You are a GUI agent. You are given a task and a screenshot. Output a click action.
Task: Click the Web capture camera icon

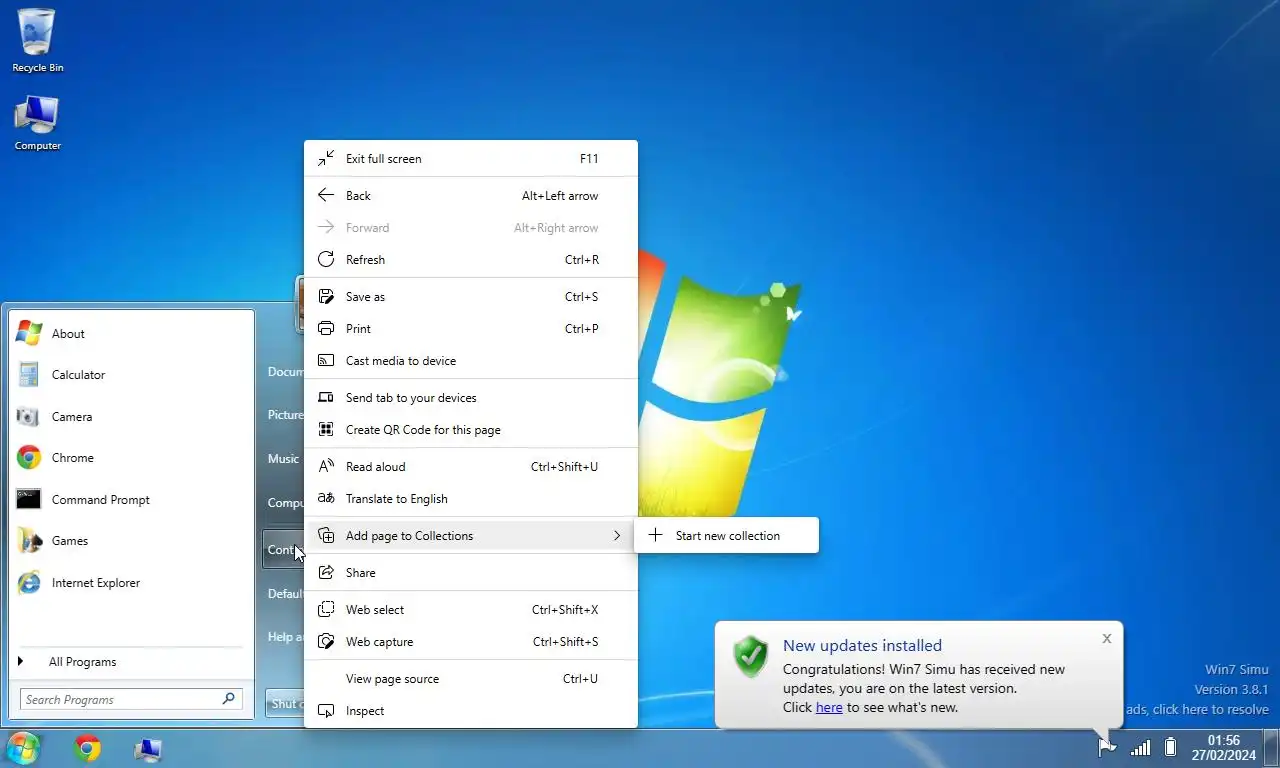coord(326,642)
